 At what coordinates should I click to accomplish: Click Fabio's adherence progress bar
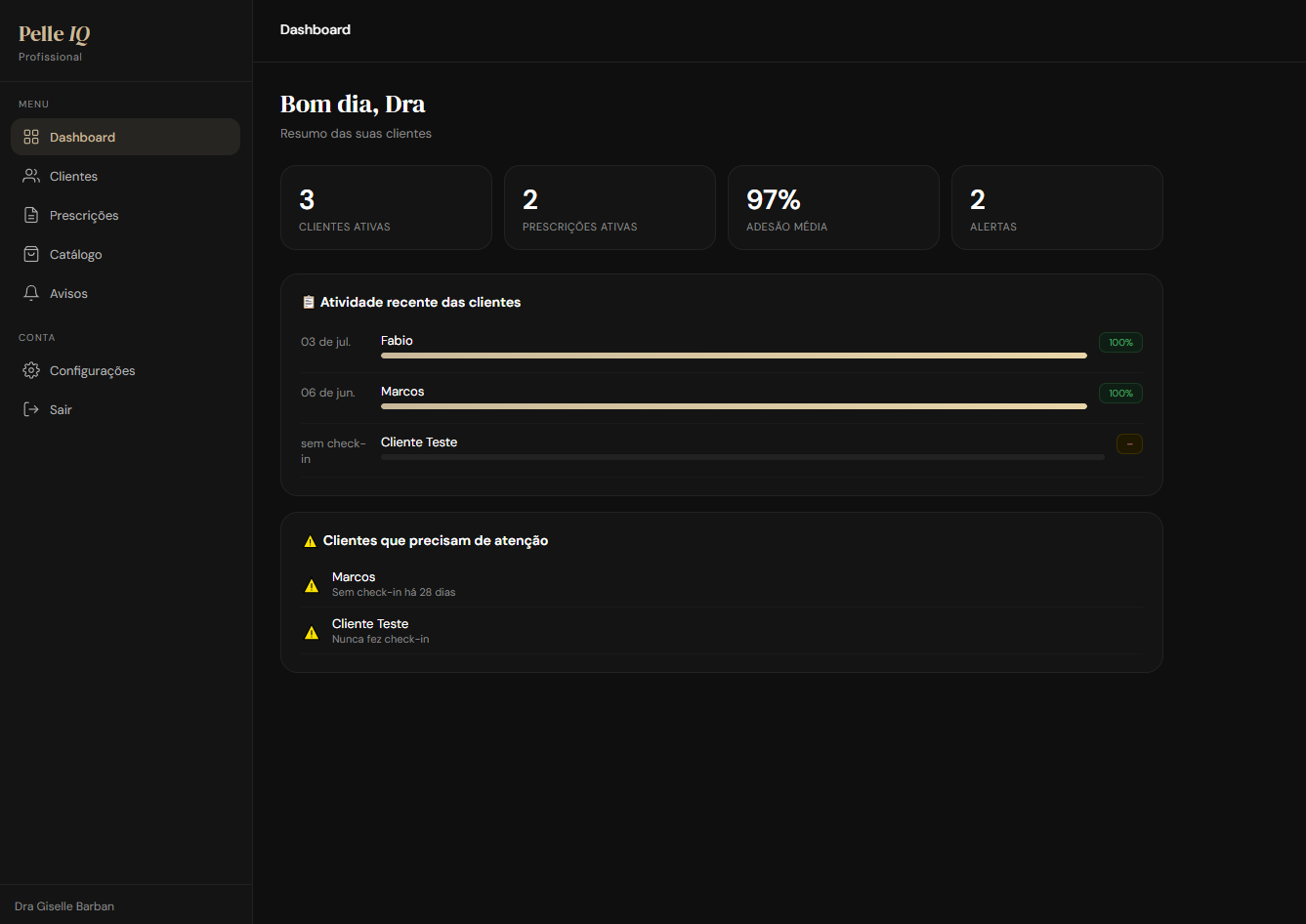pyautogui.click(x=734, y=356)
